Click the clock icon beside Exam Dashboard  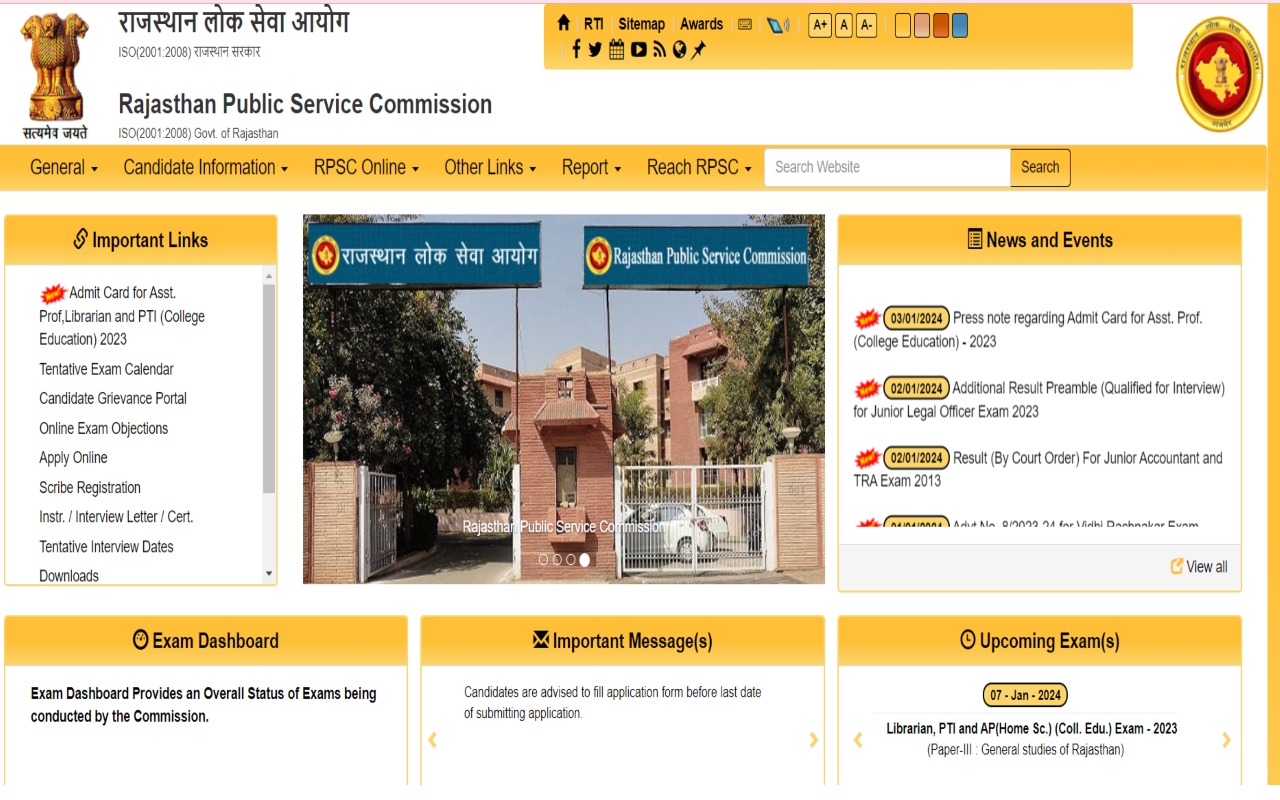141,639
